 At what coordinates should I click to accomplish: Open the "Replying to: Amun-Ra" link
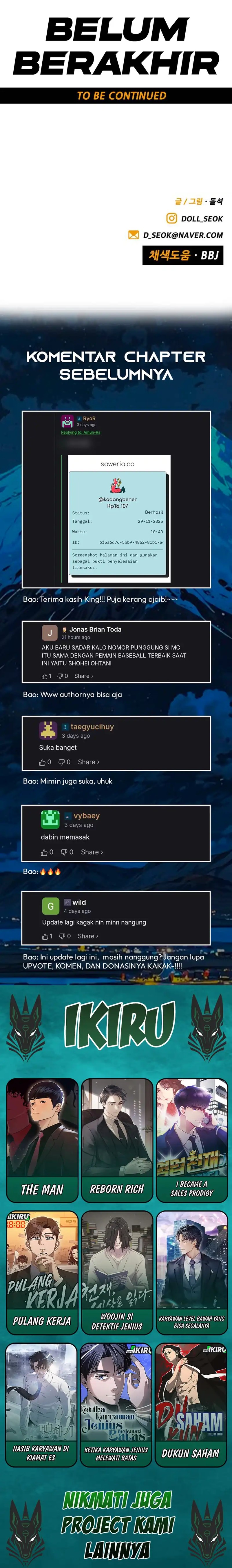click(81, 432)
